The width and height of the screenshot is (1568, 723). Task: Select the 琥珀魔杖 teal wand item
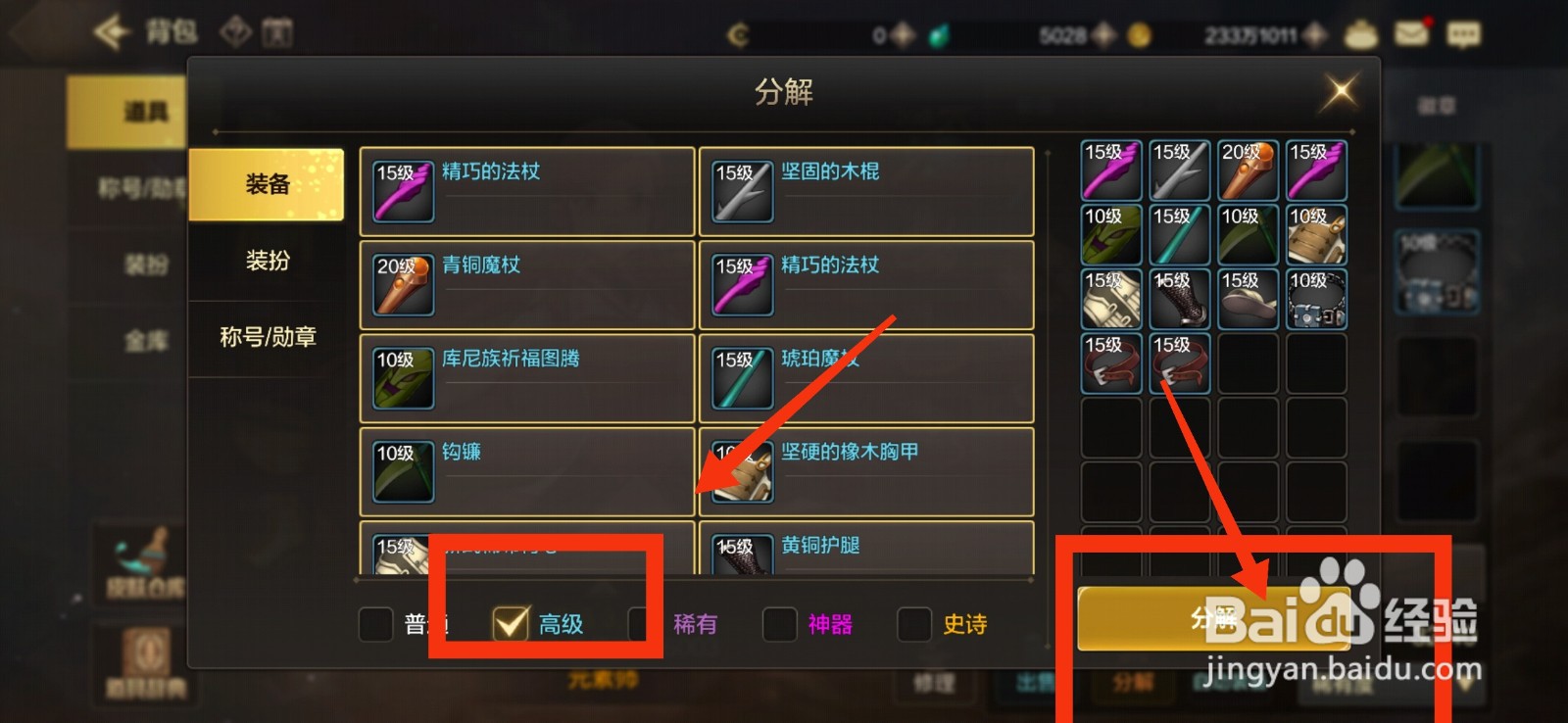tap(866, 378)
